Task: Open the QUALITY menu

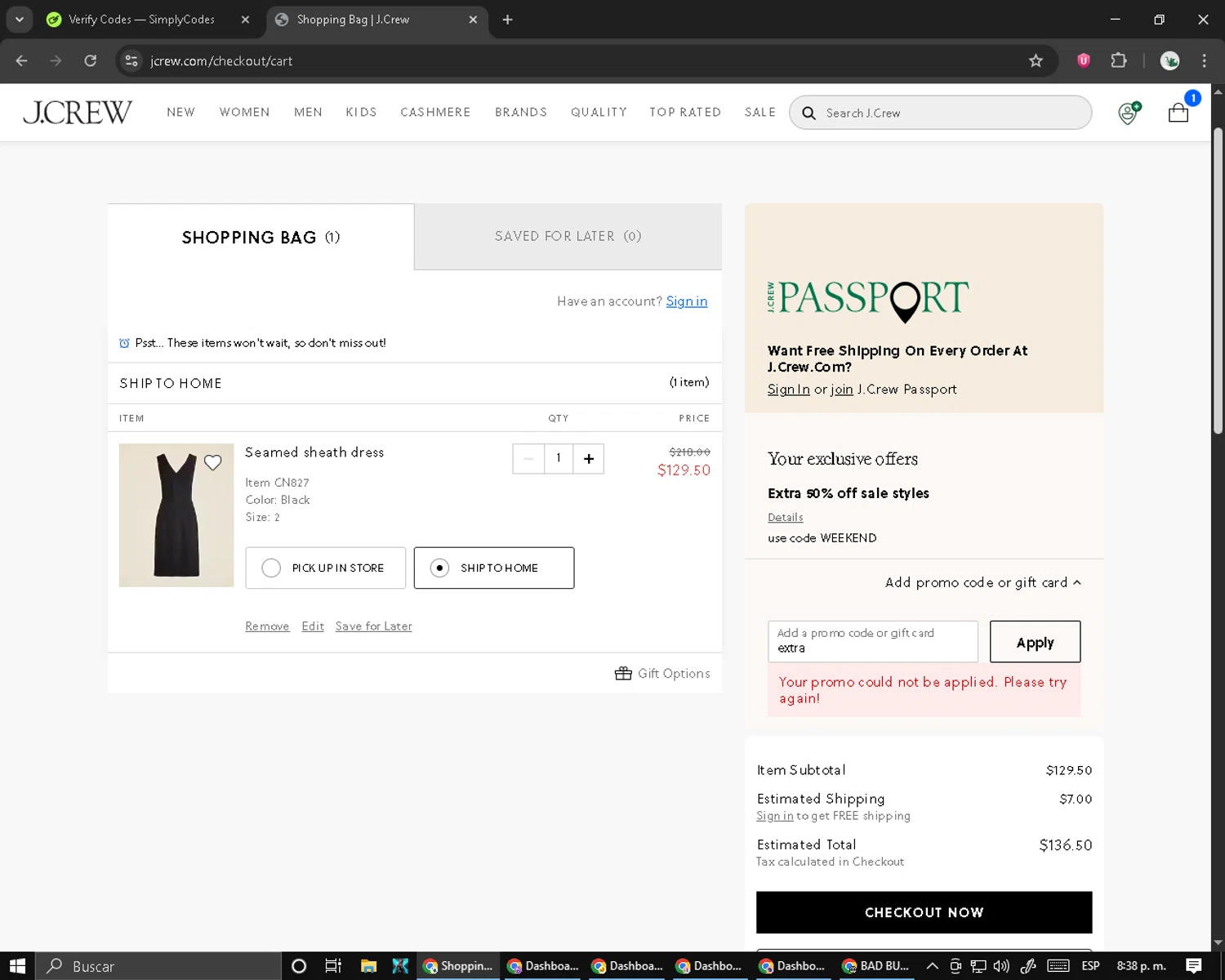Action: 599,112
